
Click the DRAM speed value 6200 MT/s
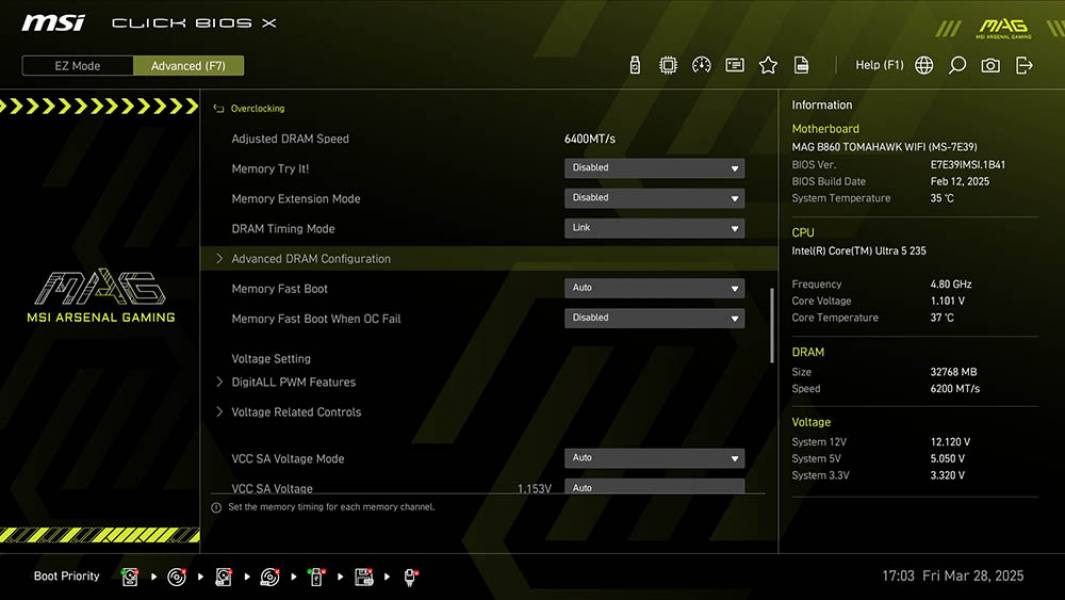point(955,389)
